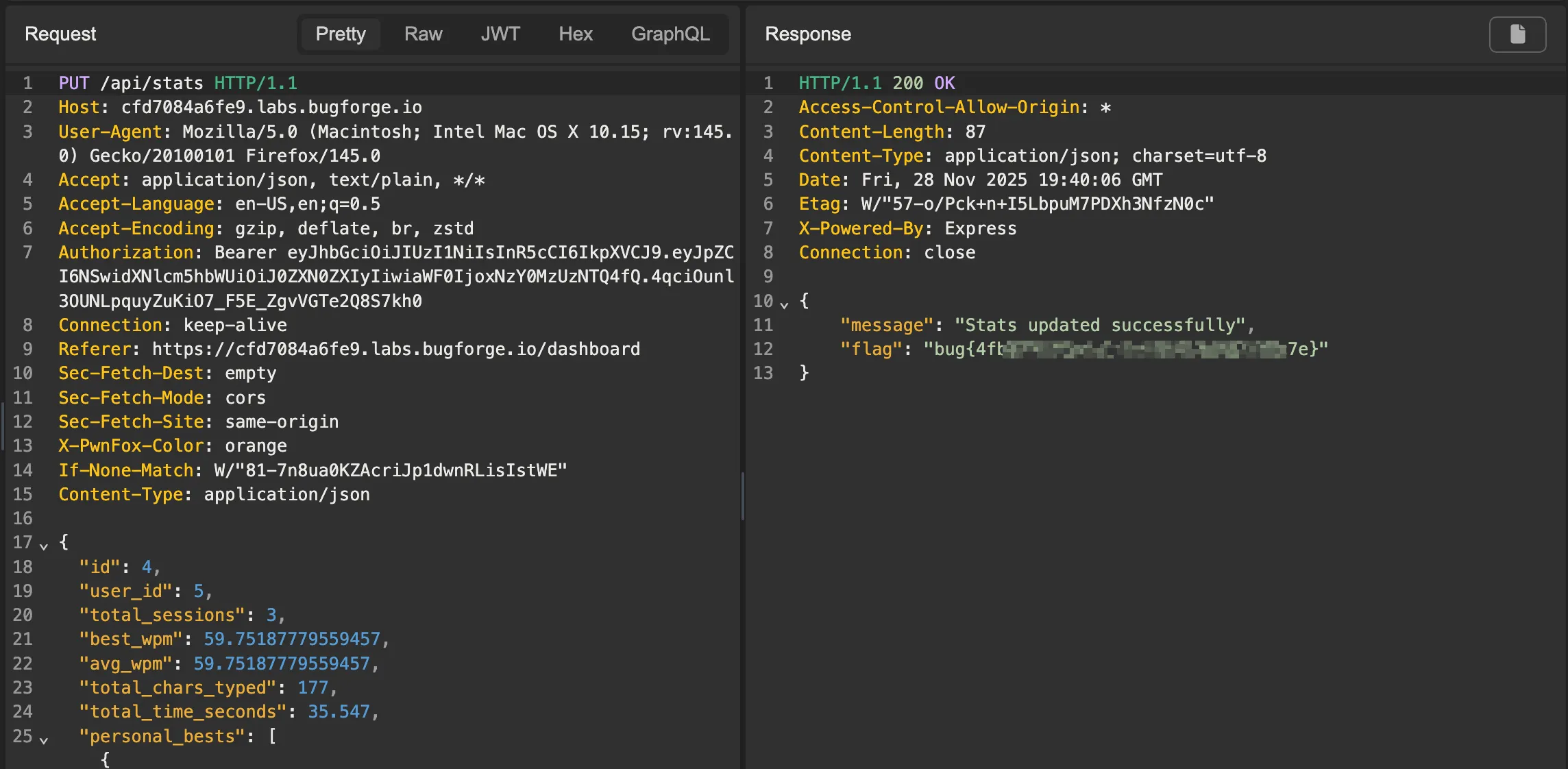Click the Request panel title

coord(60,34)
